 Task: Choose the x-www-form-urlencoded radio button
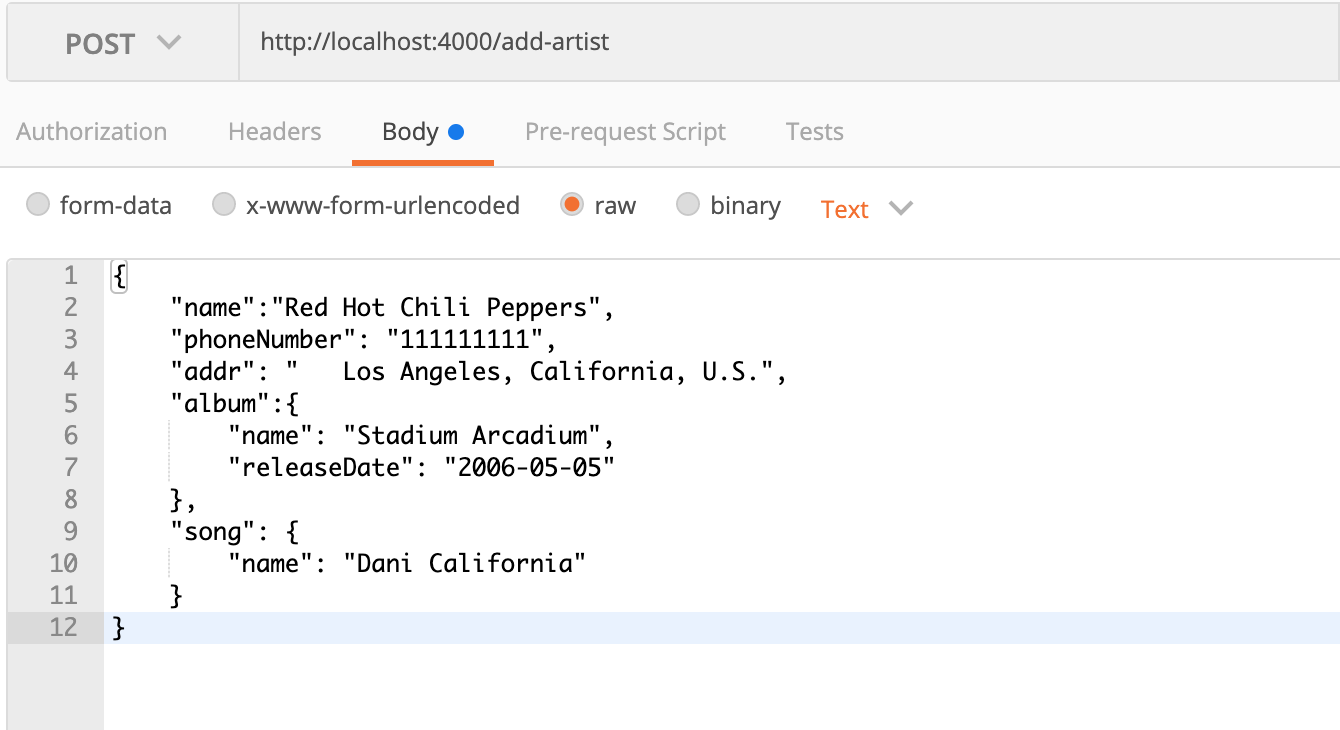point(224,205)
